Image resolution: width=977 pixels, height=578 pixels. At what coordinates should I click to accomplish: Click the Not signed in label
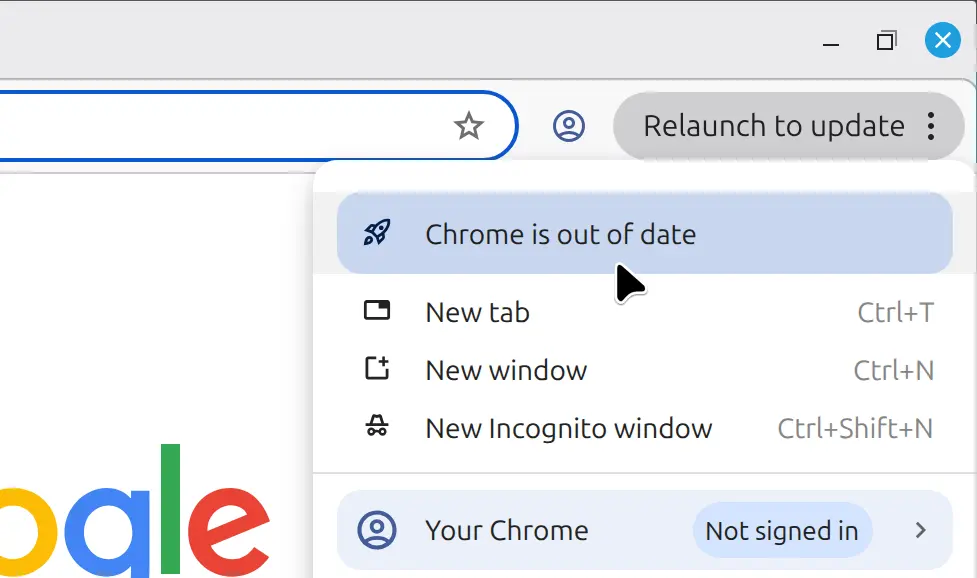pos(781,530)
